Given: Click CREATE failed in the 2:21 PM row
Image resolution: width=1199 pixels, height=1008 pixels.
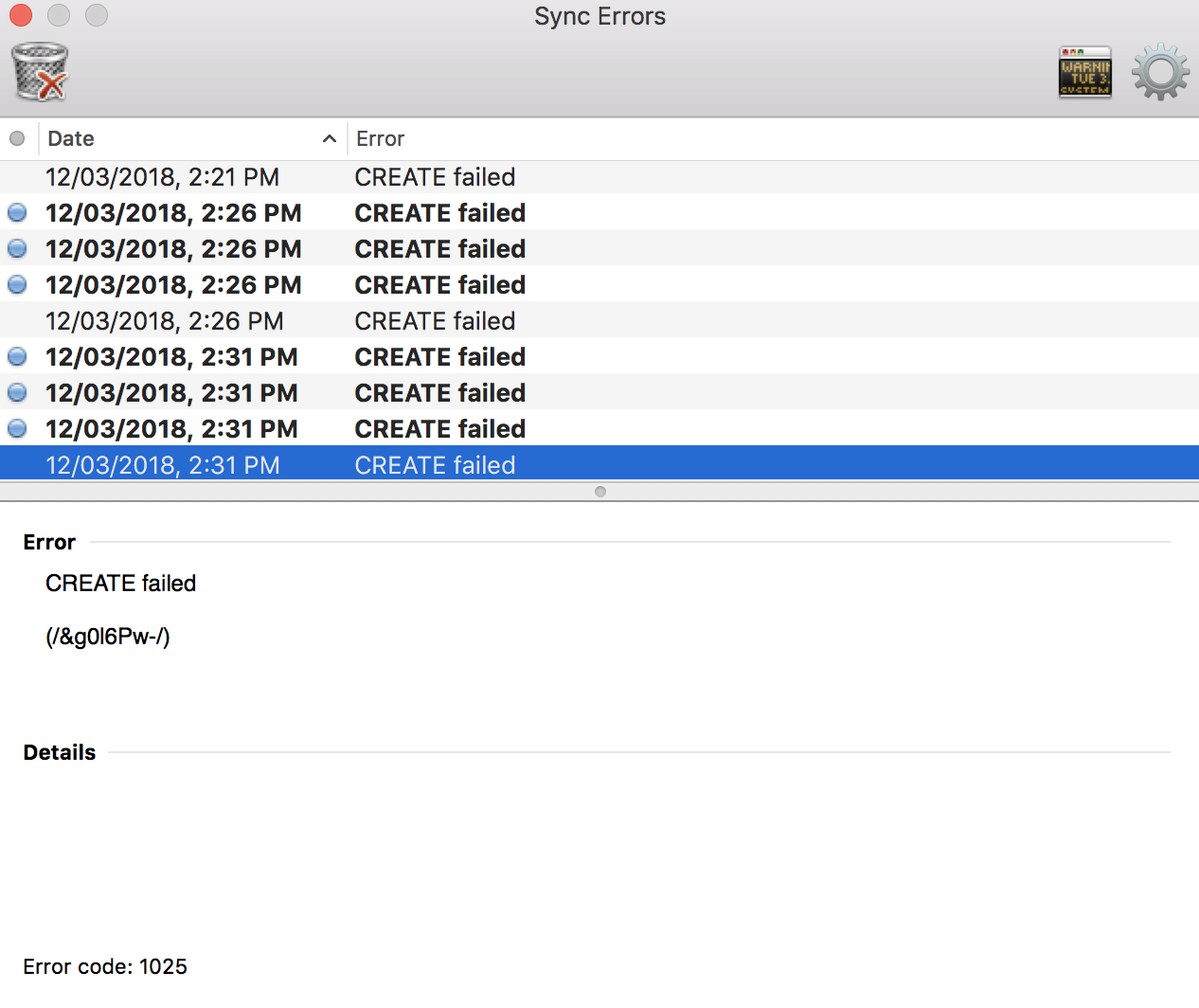Looking at the screenshot, I should pos(436,177).
